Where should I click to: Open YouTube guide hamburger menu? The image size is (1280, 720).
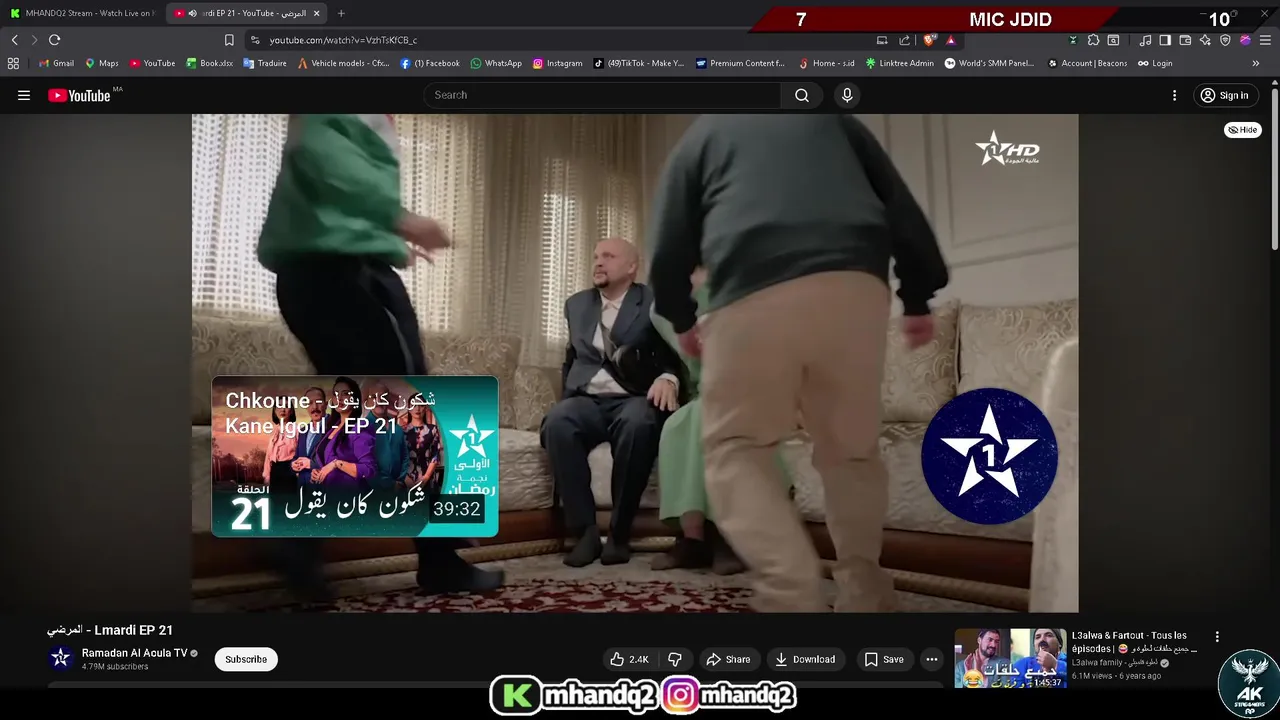[24, 95]
